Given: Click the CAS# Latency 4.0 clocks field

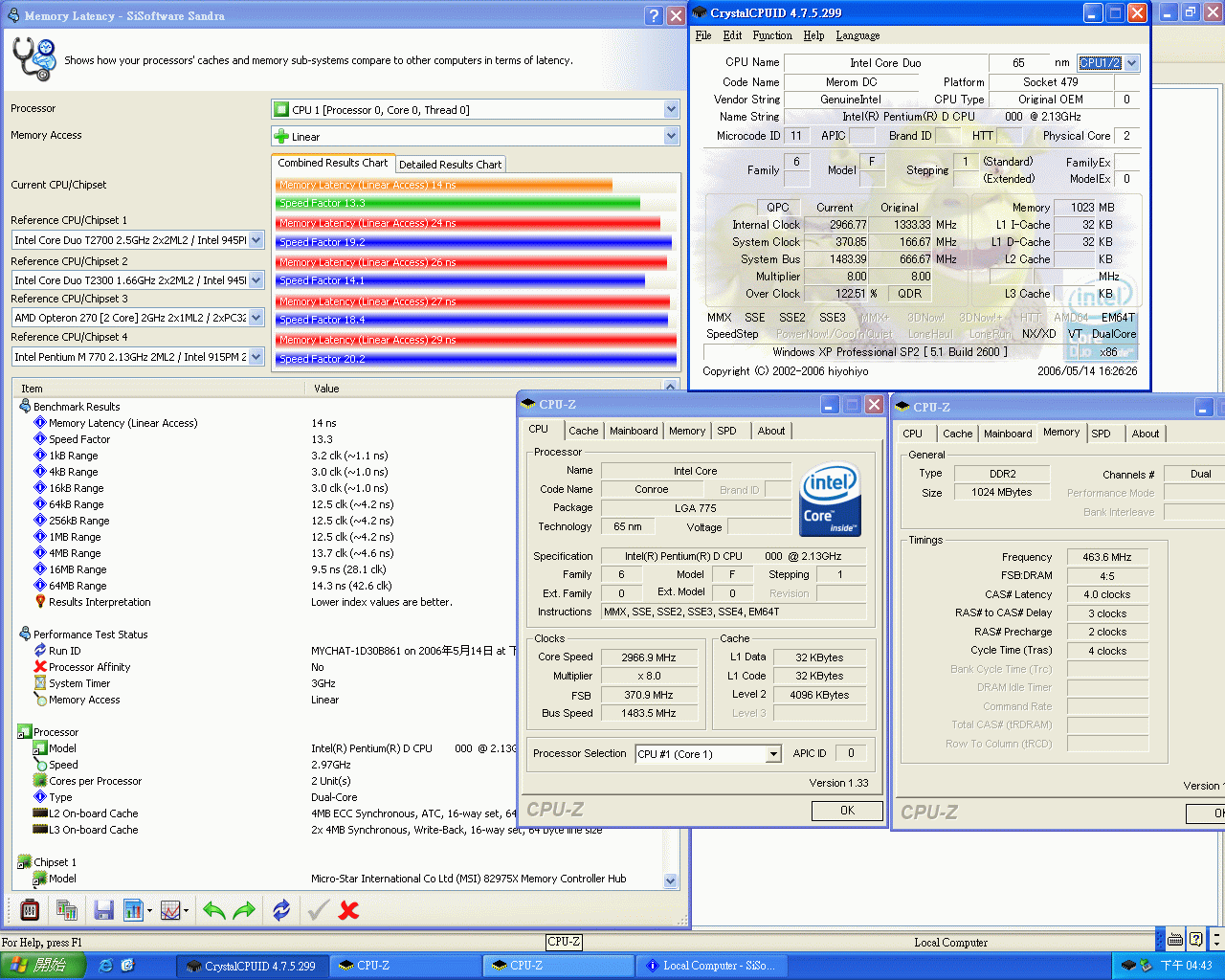Looking at the screenshot, I should click(x=1106, y=594).
